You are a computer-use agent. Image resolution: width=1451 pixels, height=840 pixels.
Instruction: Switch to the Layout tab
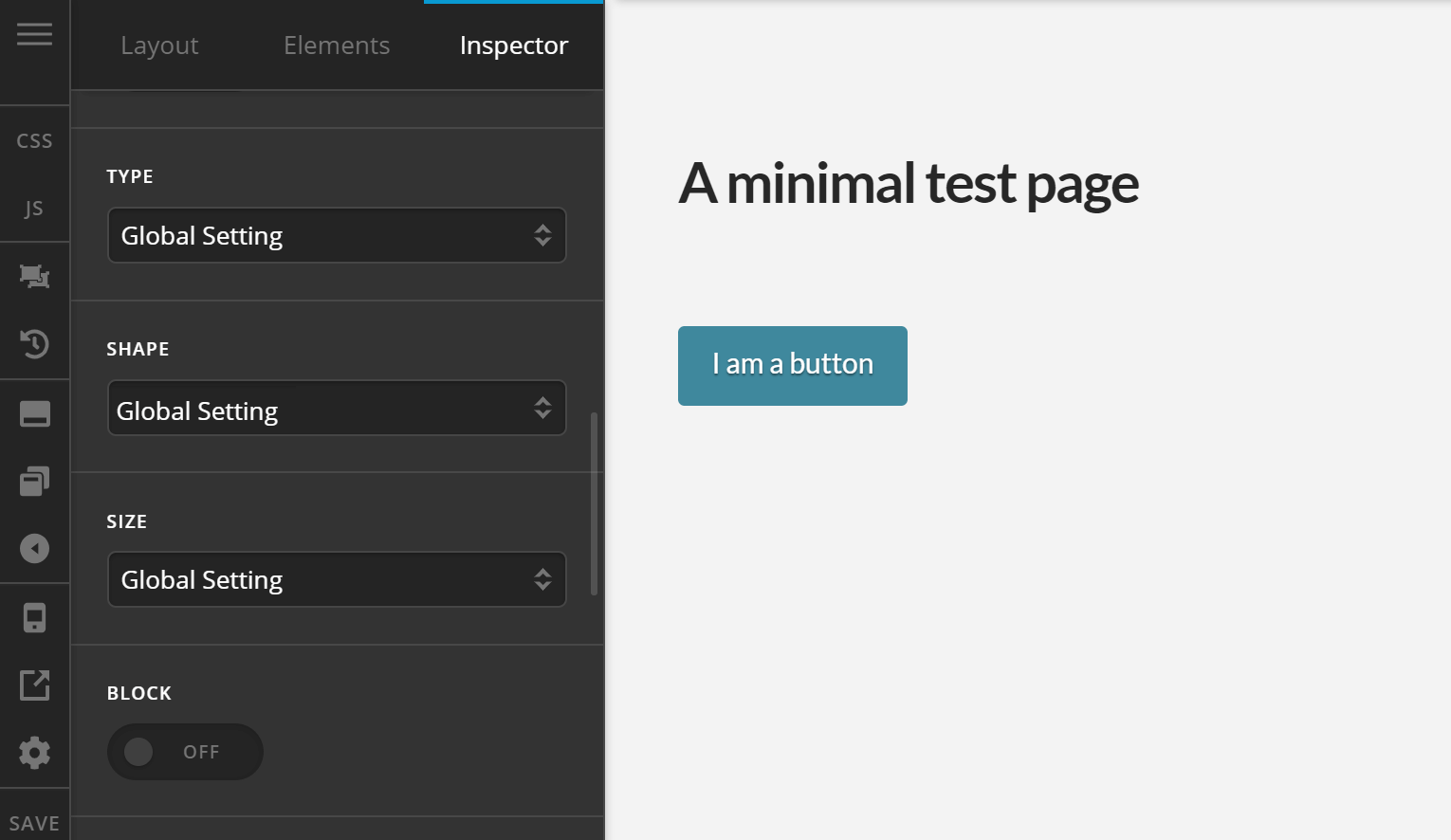pos(159,45)
